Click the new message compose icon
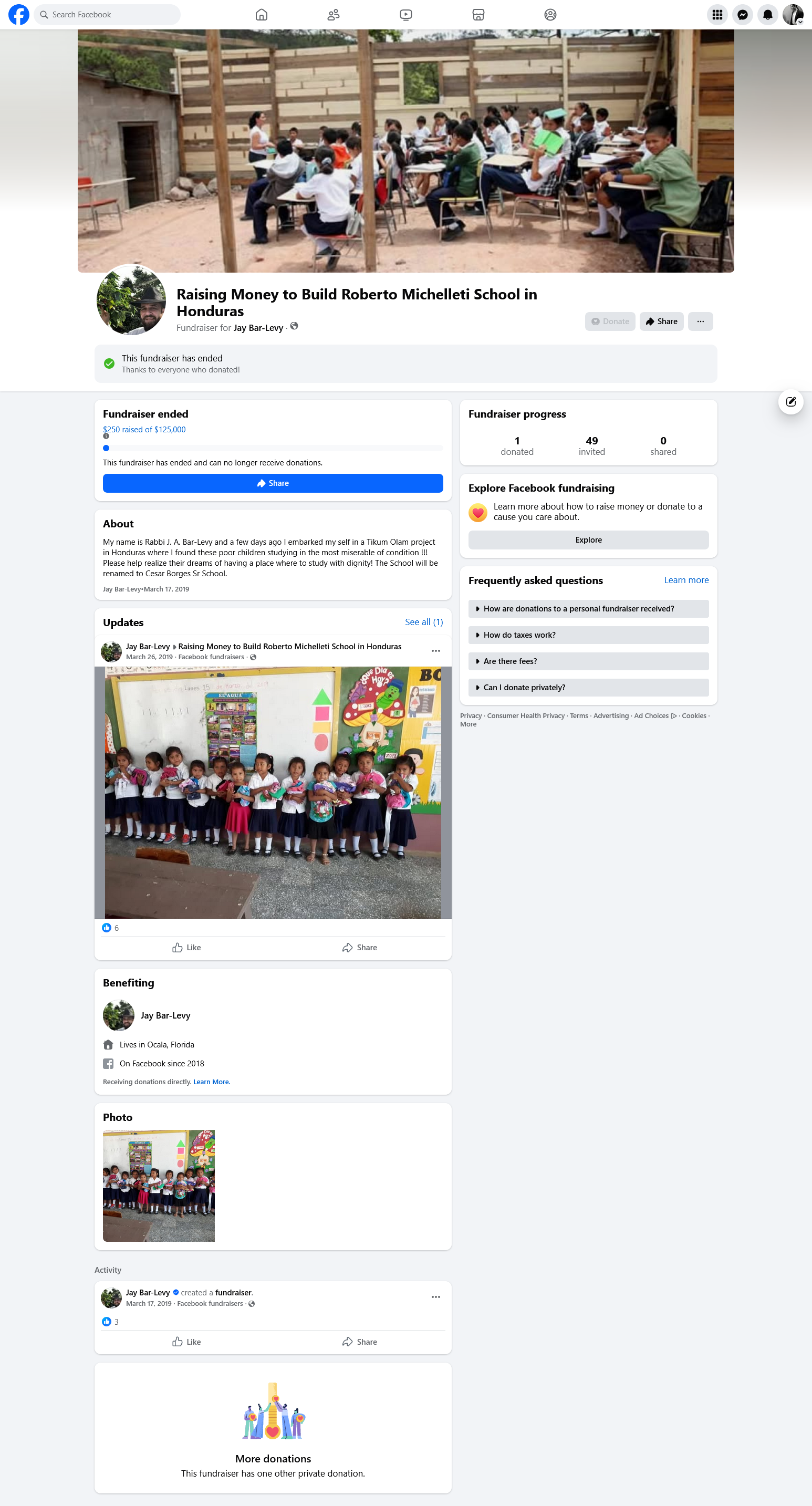Viewport: 812px width, 1506px height. tap(790, 402)
